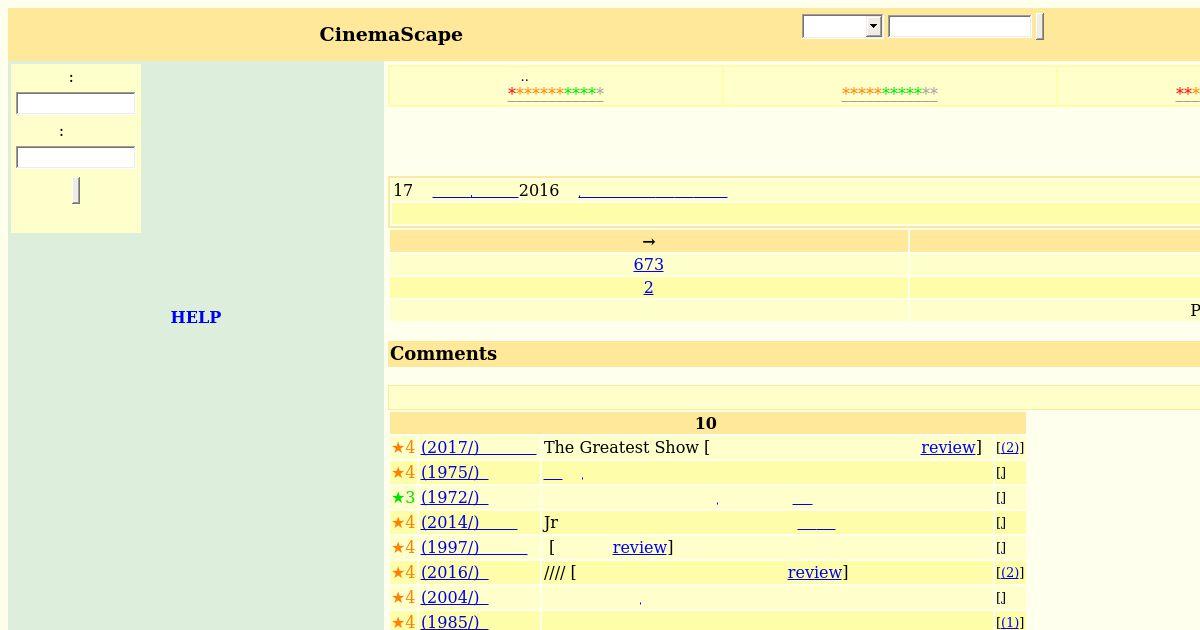Open the review link in the 1997 row
This screenshot has height=630, width=1200.
[x=639, y=547]
